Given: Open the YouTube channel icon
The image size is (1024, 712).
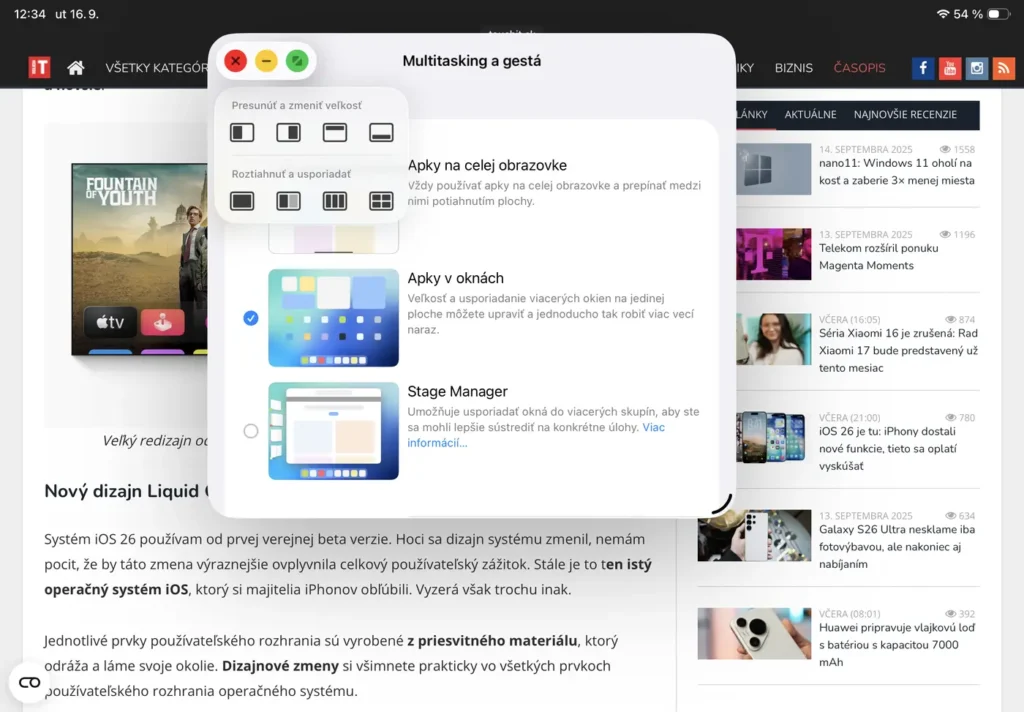Looking at the screenshot, I should click(x=949, y=68).
